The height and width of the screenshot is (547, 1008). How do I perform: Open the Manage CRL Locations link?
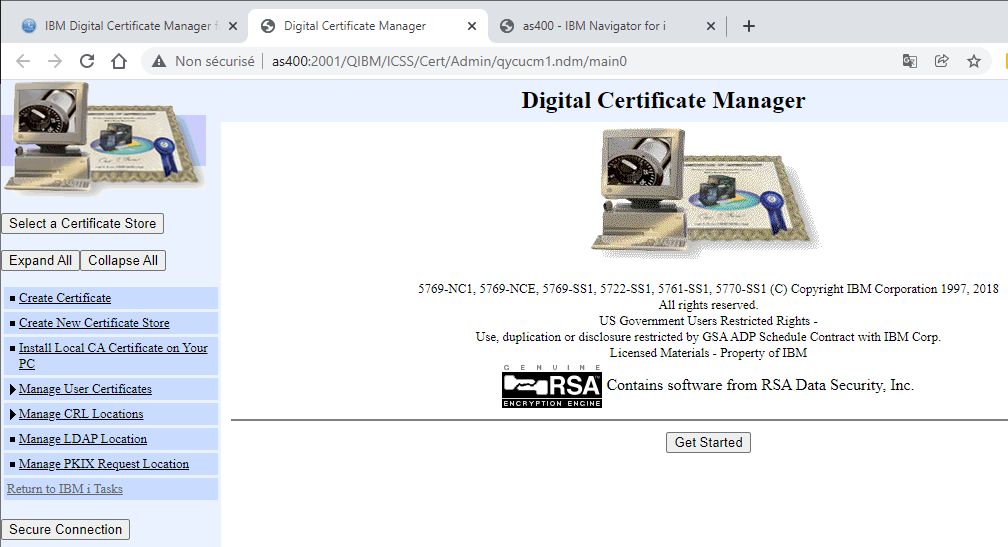[x=81, y=414]
